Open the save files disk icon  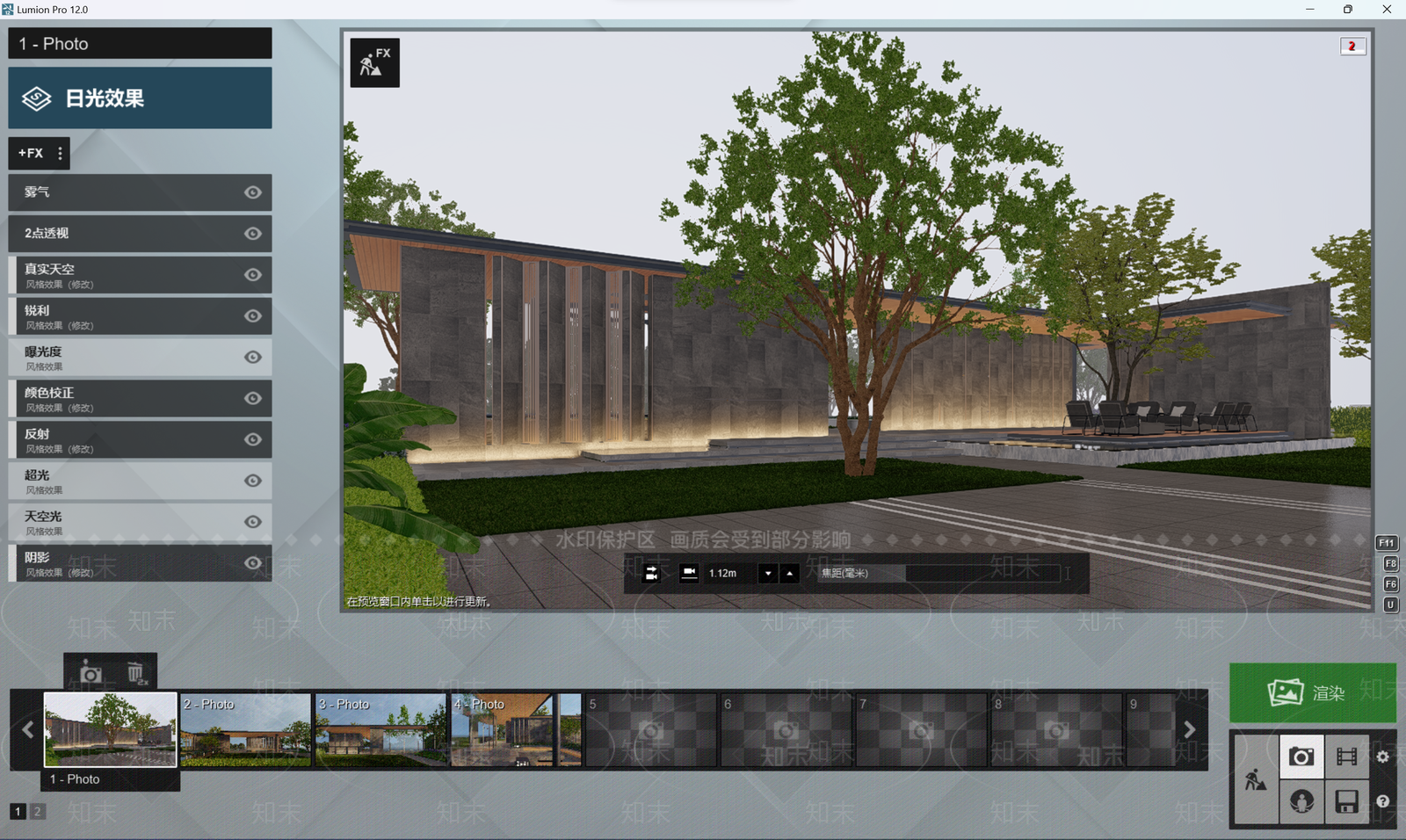[1346, 801]
